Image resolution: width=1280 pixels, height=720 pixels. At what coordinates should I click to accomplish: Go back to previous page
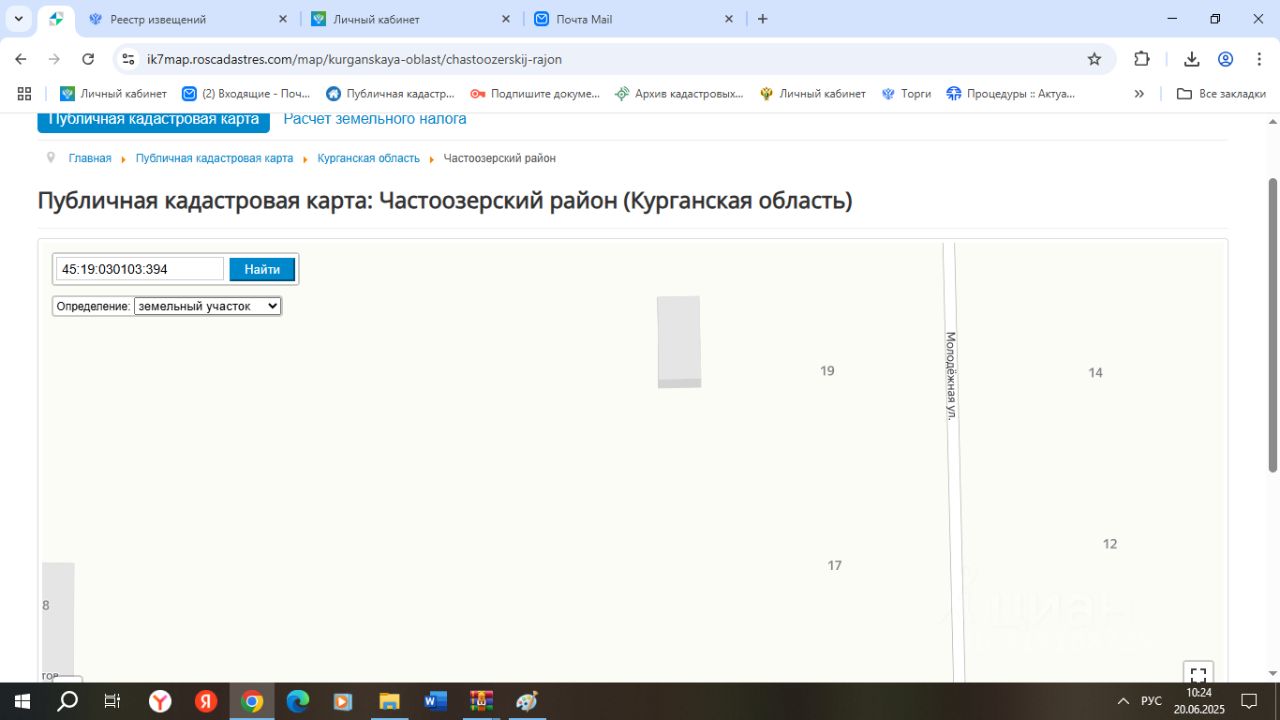click(21, 59)
